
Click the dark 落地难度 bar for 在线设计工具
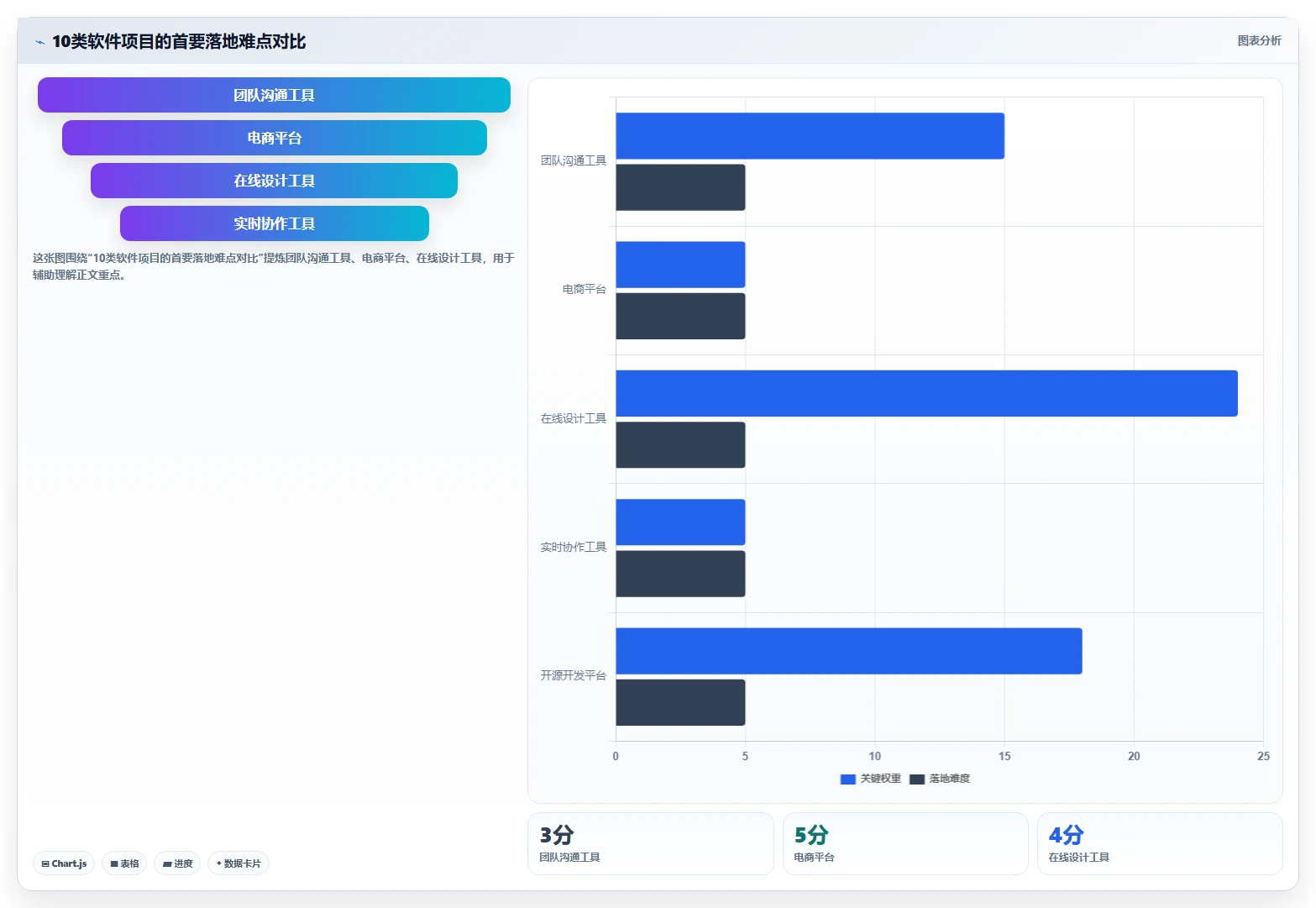pyautogui.click(x=680, y=445)
